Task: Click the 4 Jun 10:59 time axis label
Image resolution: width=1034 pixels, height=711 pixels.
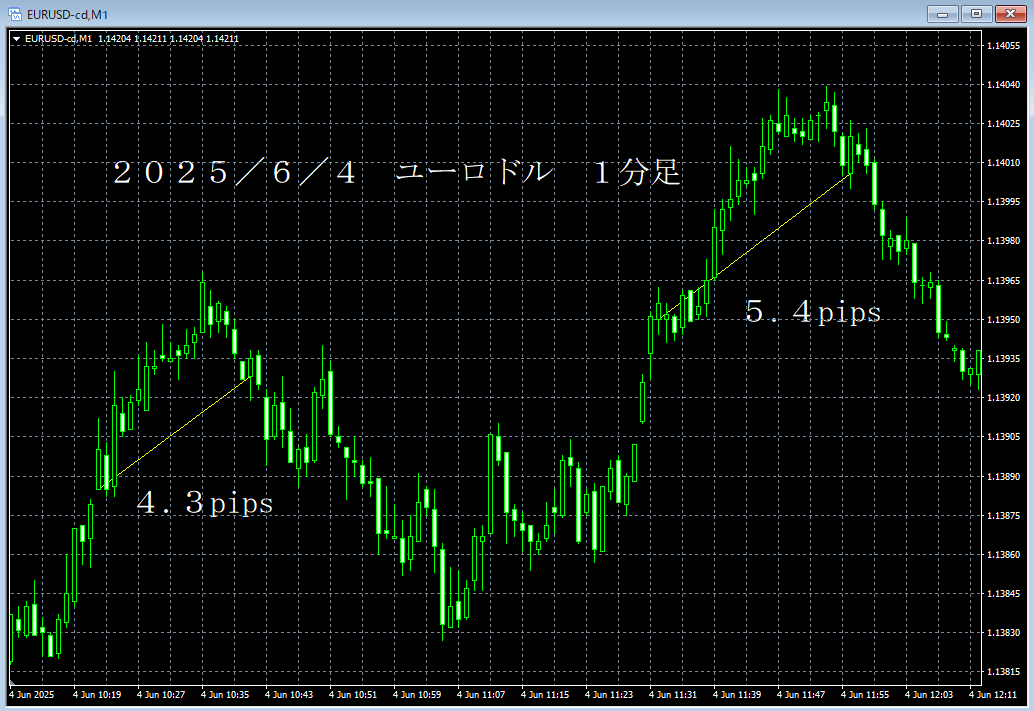Action: (417, 695)
